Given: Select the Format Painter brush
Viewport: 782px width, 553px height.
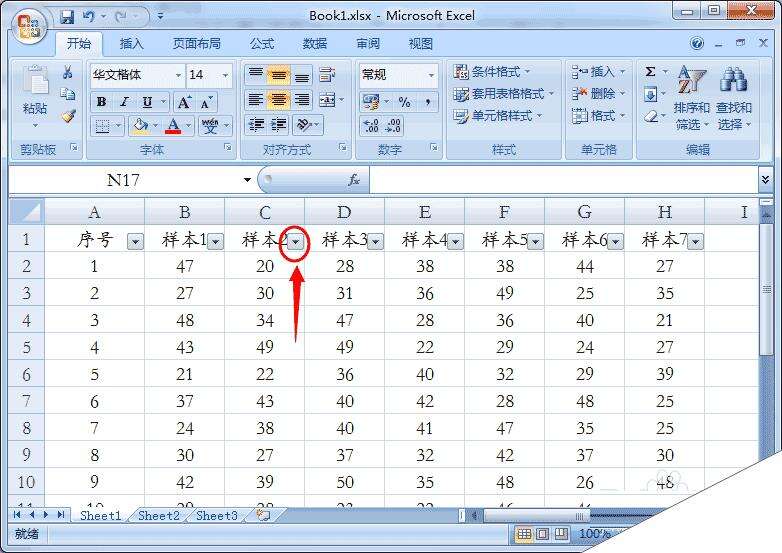Looking at the screenshot, I should [x=68, y=116].
